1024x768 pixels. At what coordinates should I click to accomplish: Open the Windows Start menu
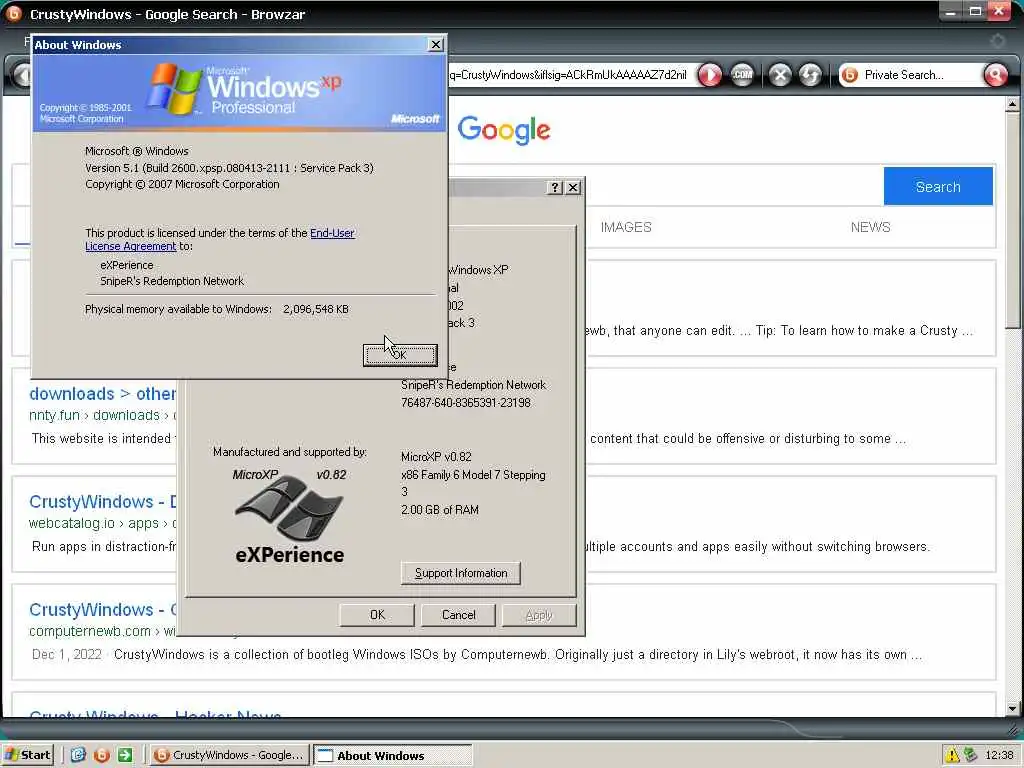pyautogui.click(x=27, y=755)
